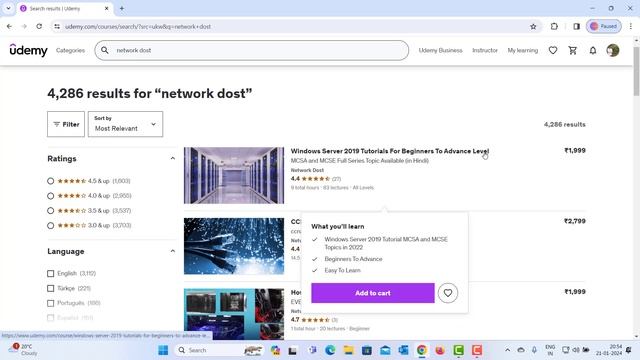The image size is (640, 360).
Task: Select the 4.0 & up rating filter
Action: (x=51, y=196)
